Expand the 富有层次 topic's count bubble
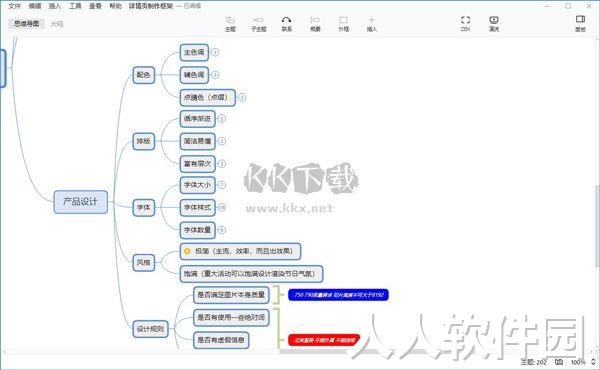 (x=222, y=164)
